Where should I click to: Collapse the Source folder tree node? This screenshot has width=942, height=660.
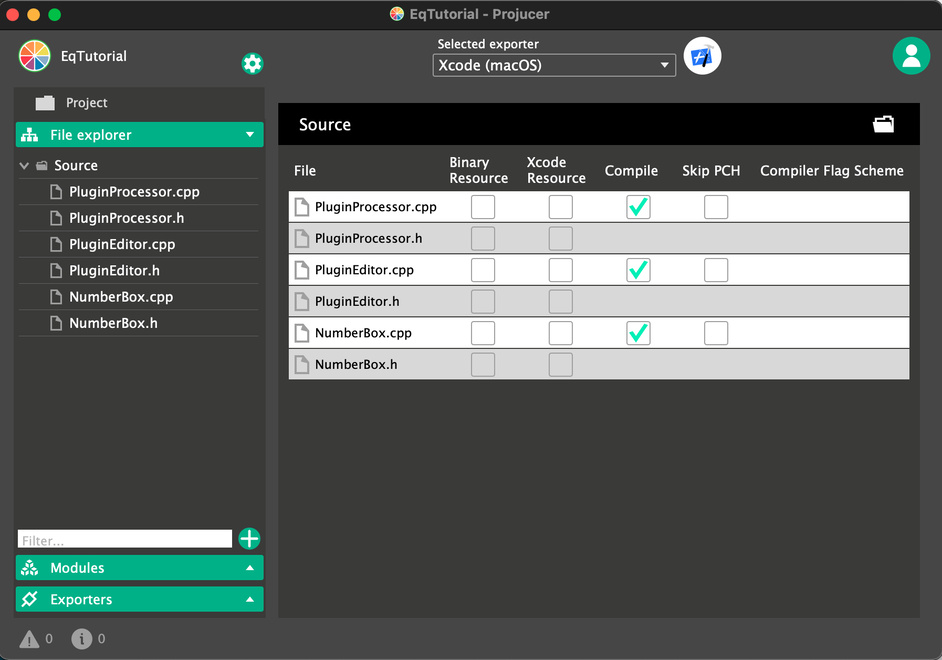(24, 166)
